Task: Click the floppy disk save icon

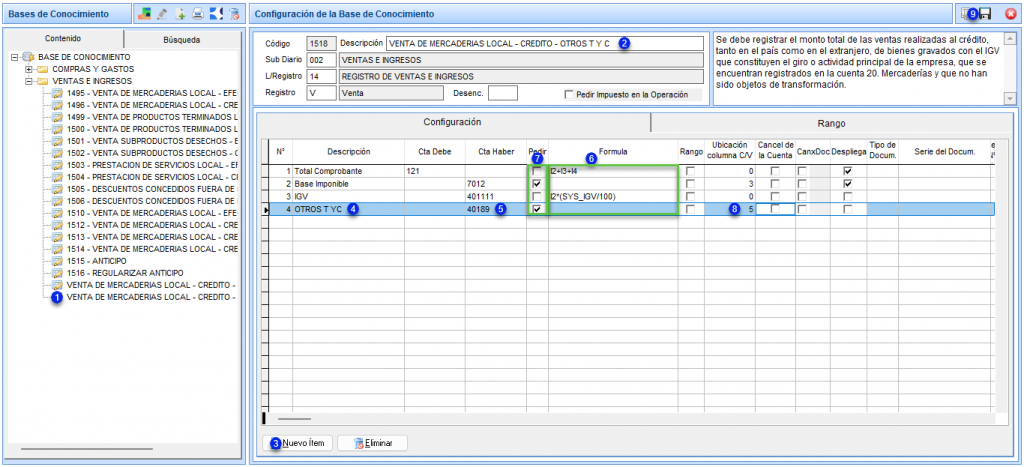Action: (x=985, y=12)
